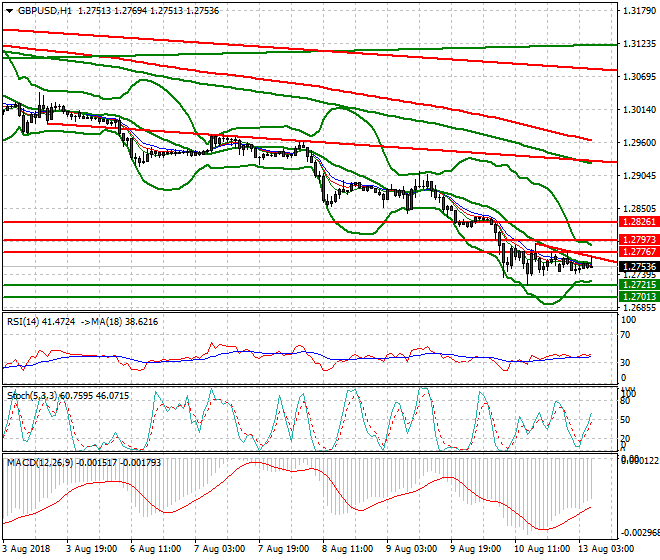Image resolution: width=660 pixels, height=560 pixels.
Task: Click the 7 Aug 03:00 time axis label
Action: click(x=221, y=550)
